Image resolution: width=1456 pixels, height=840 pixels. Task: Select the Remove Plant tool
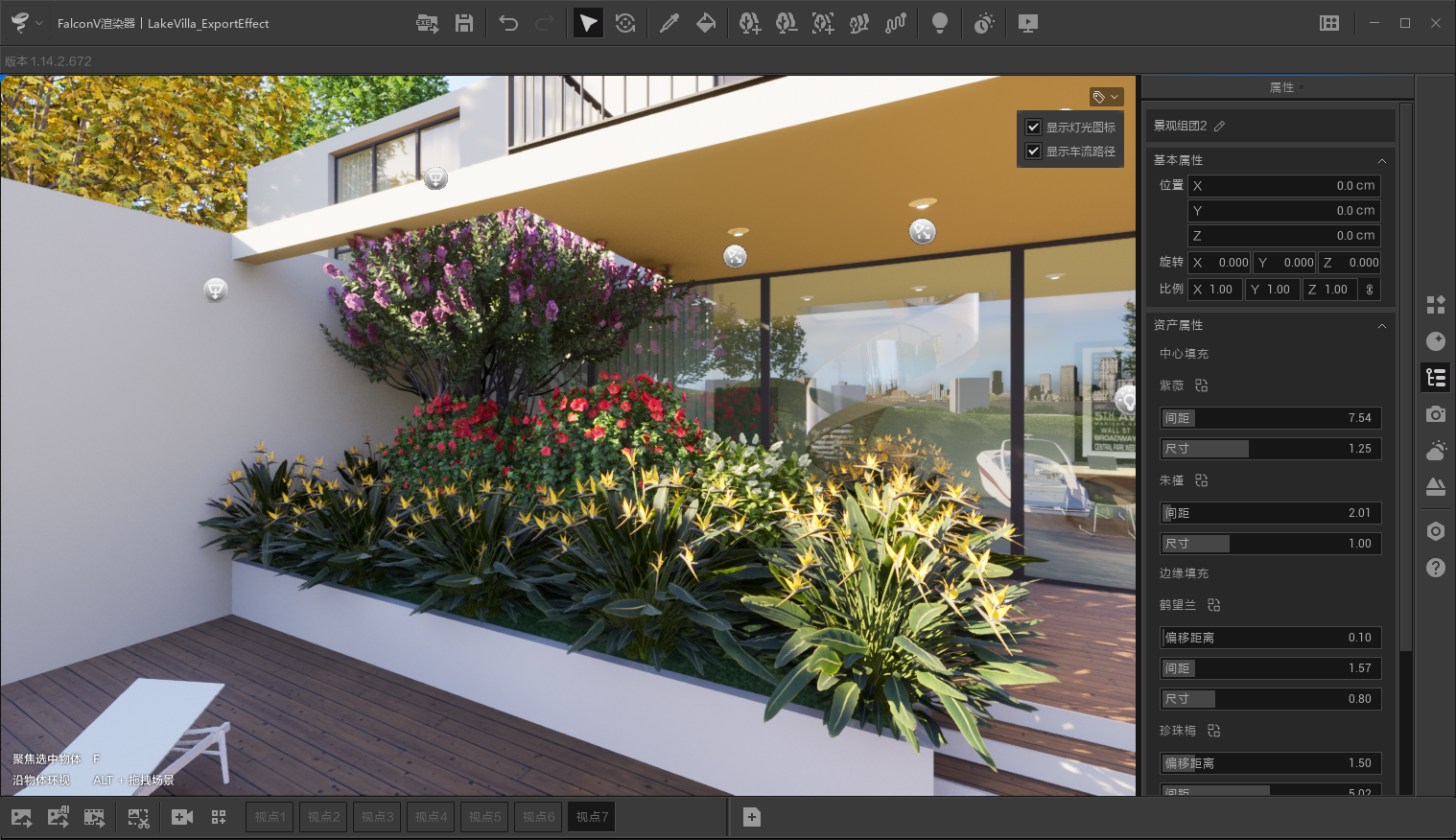(x=787, y=23)
